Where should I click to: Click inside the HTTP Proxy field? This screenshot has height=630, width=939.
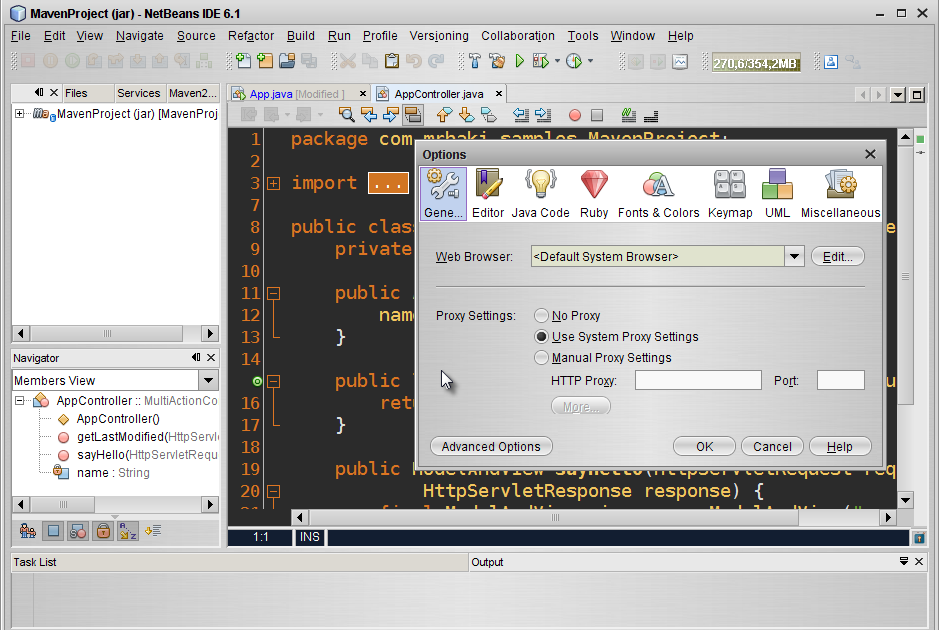click(x=697, y=379)
